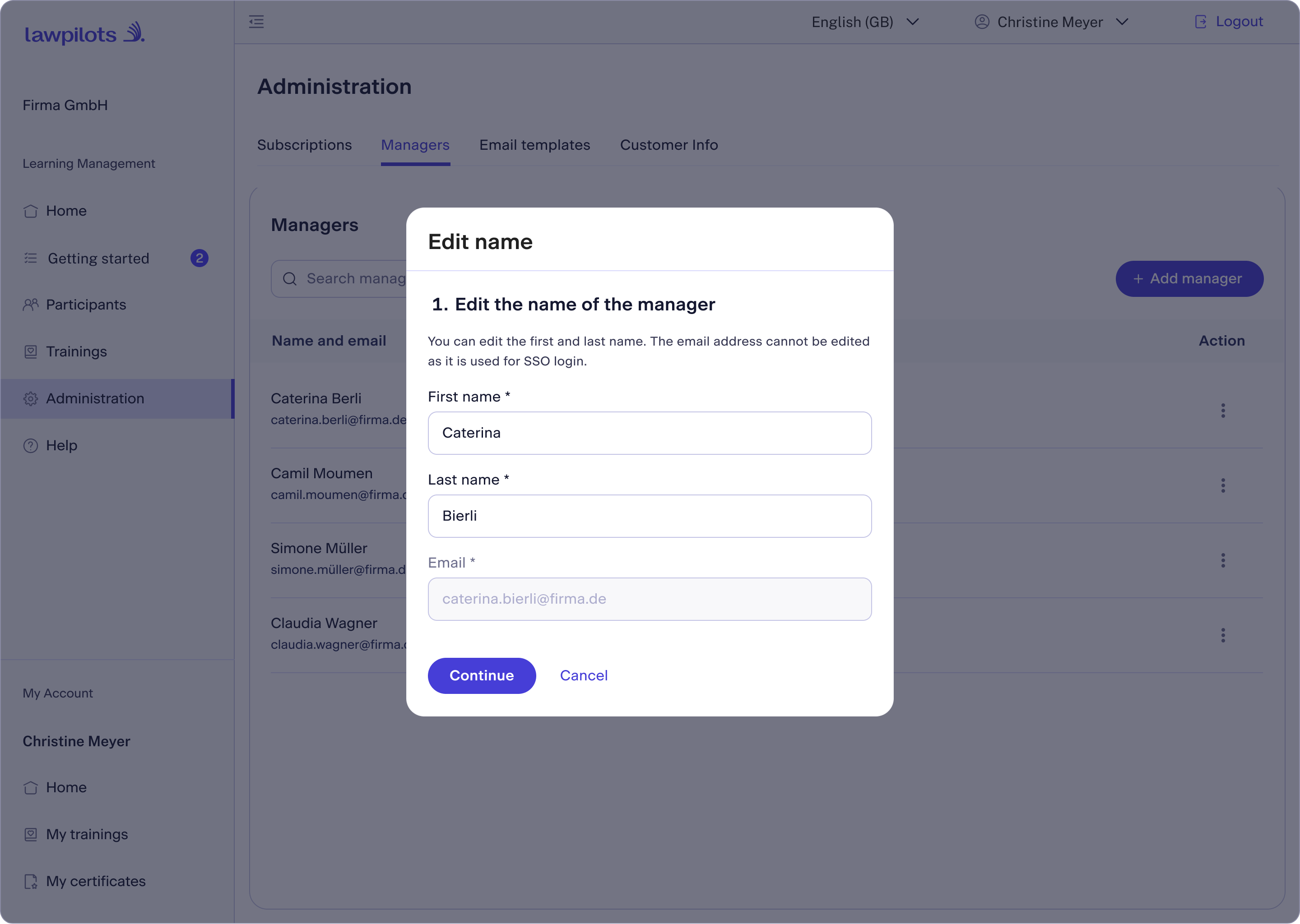Click the Search managers input
The image size is (1300, 924).
click(339, 279)
